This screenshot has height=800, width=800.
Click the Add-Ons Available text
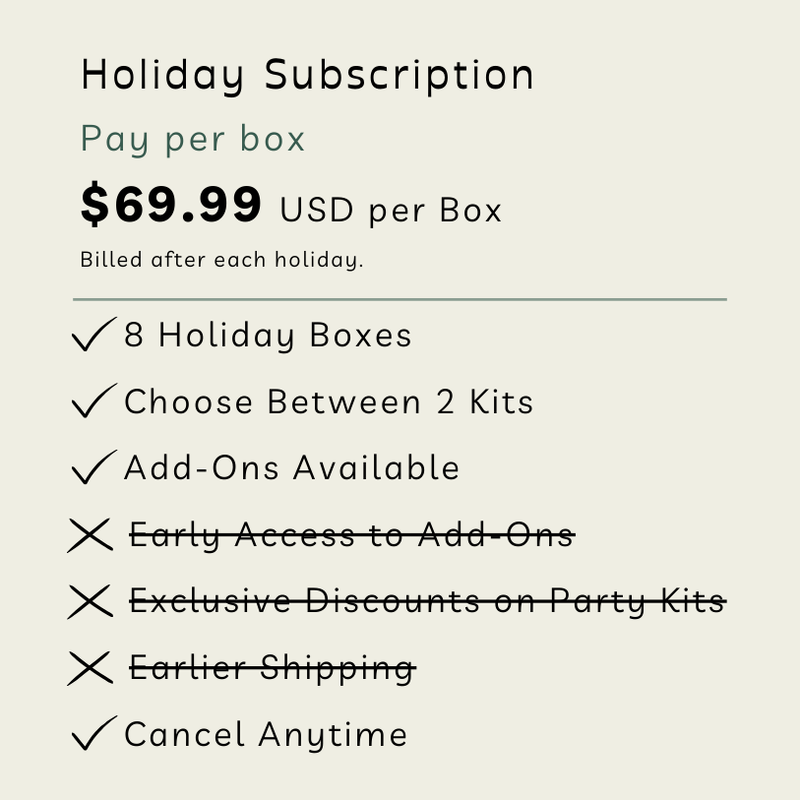[x=292, y=468]
